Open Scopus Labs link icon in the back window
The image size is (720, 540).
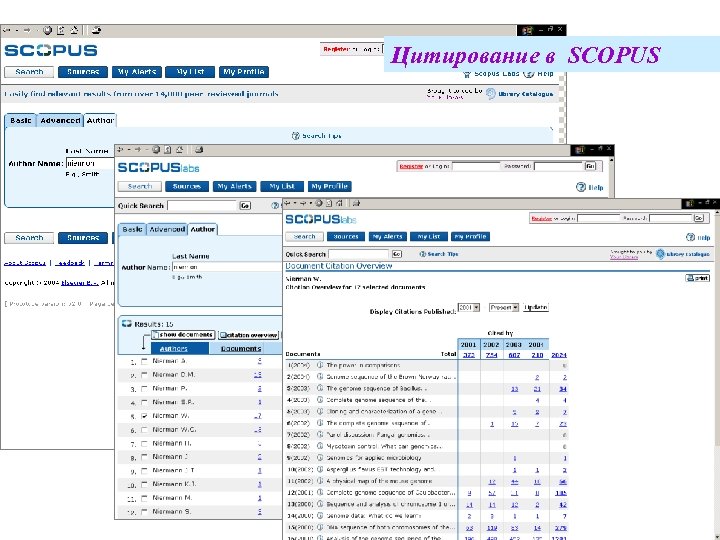point(467,73)
